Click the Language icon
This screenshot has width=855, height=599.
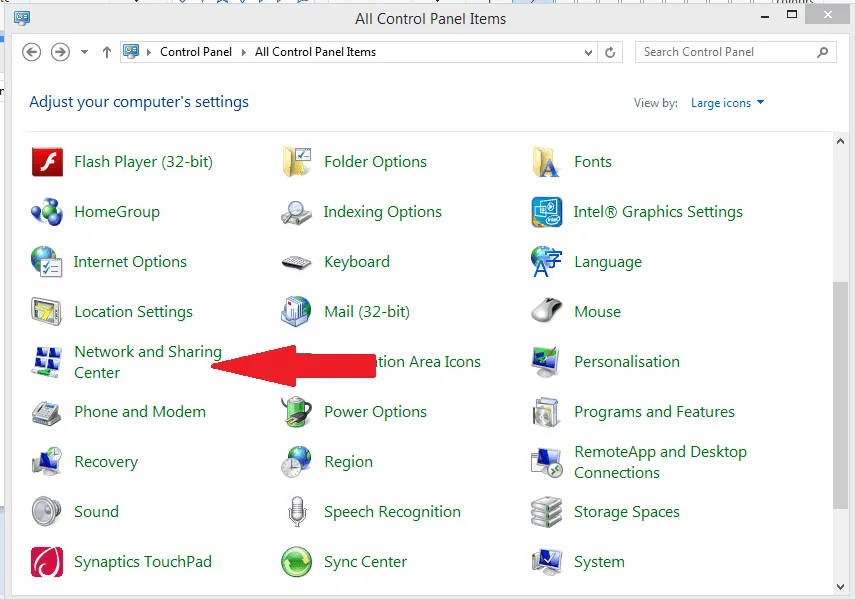click(x=546, y=262)
